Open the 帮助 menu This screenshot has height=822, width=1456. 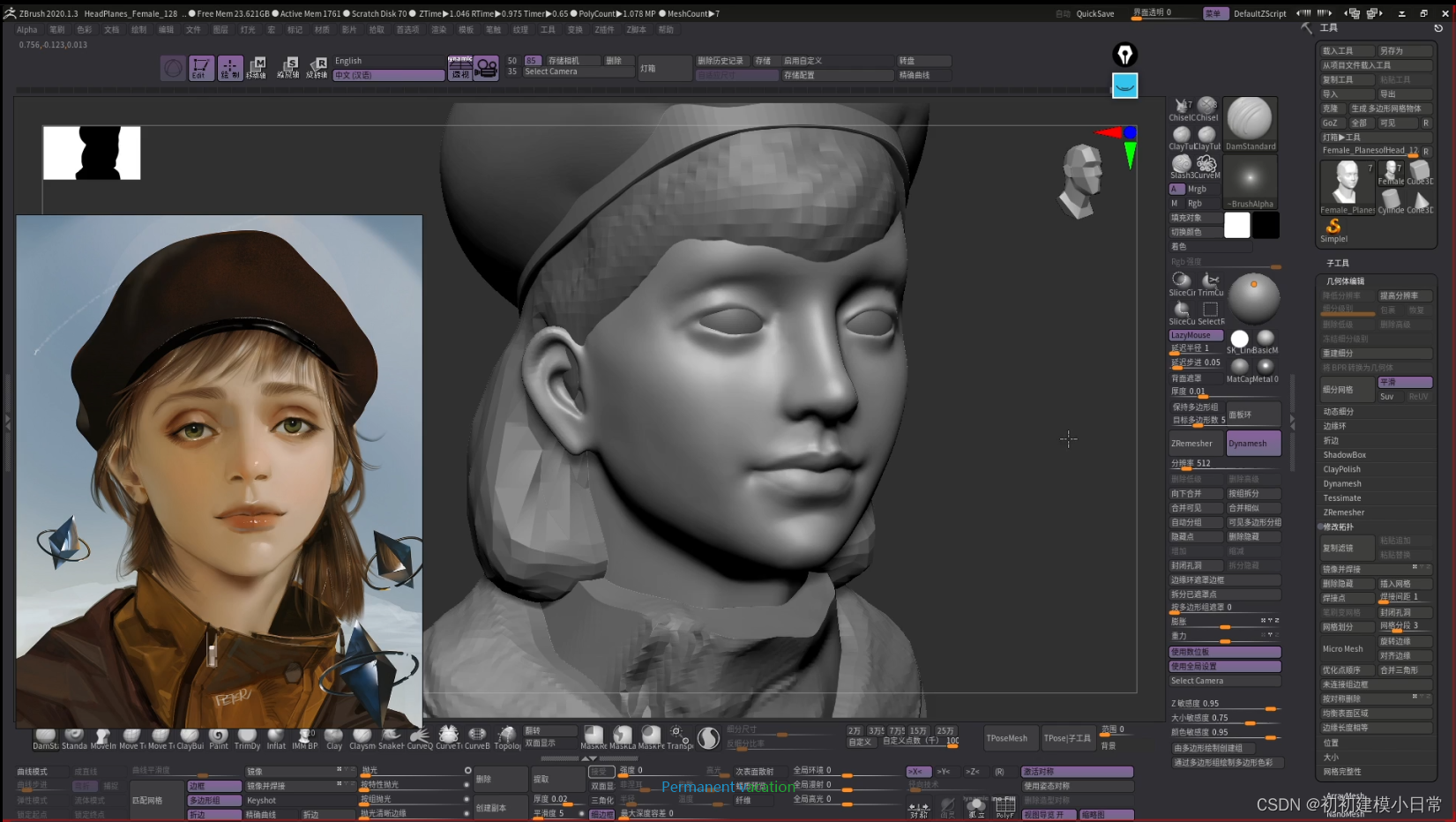click(x=666, y=30)
